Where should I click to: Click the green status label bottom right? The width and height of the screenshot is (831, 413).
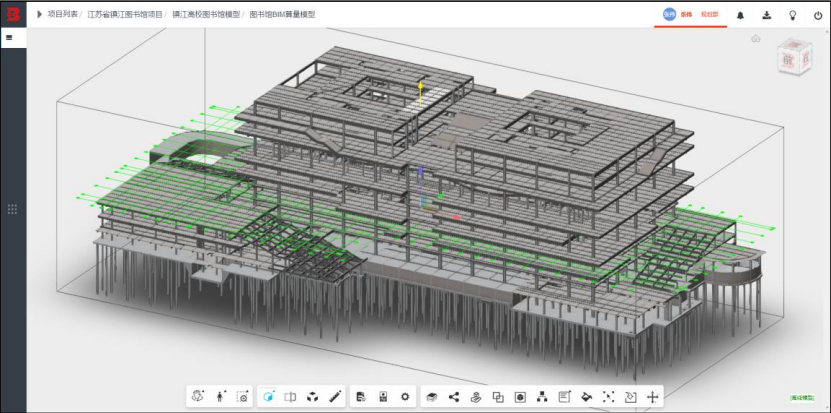click(x=802, y=398)
